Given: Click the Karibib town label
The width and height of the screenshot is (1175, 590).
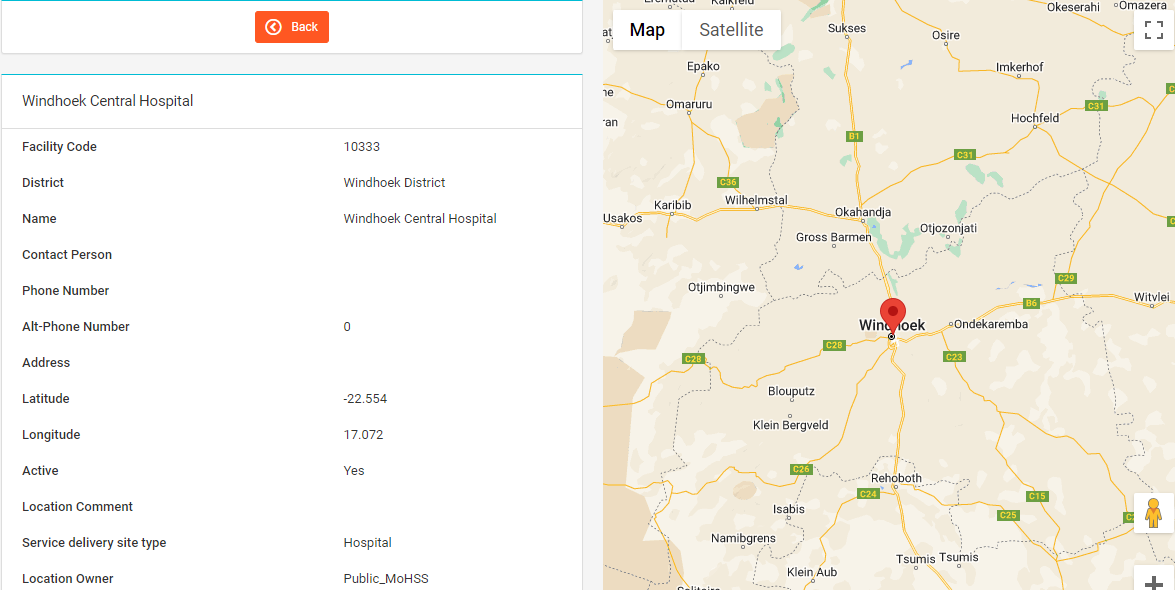Looking at the screenshot, I should click(672, 205).
